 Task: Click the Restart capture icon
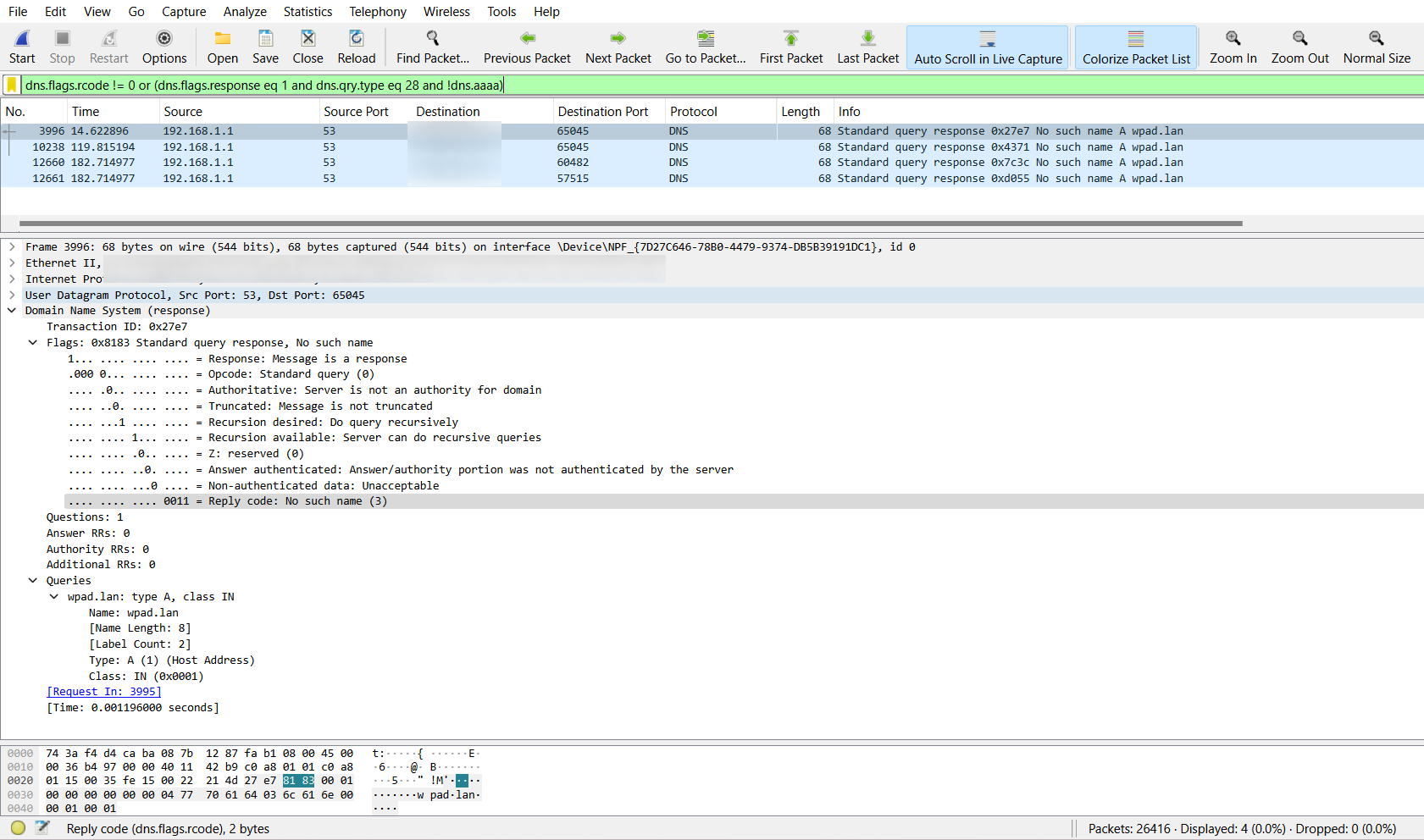click(x=108, y=38)
